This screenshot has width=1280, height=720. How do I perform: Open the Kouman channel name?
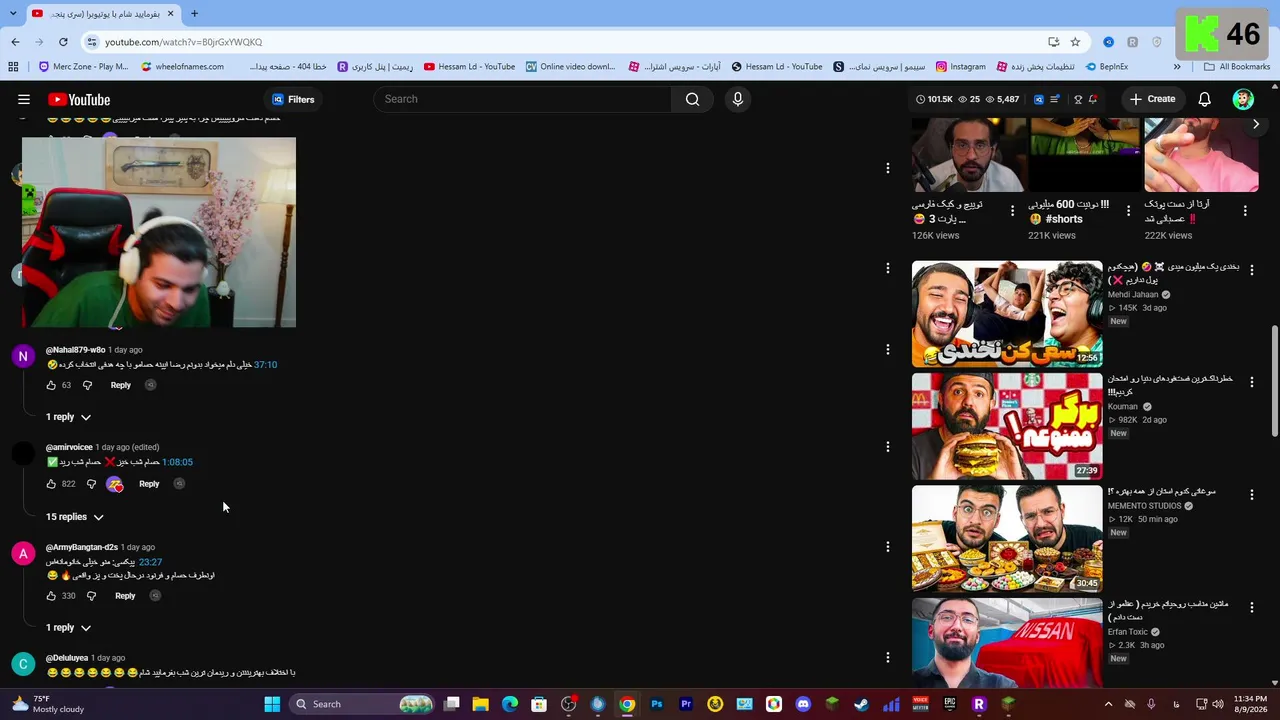pyautogui.click(x=1123, y=407)
